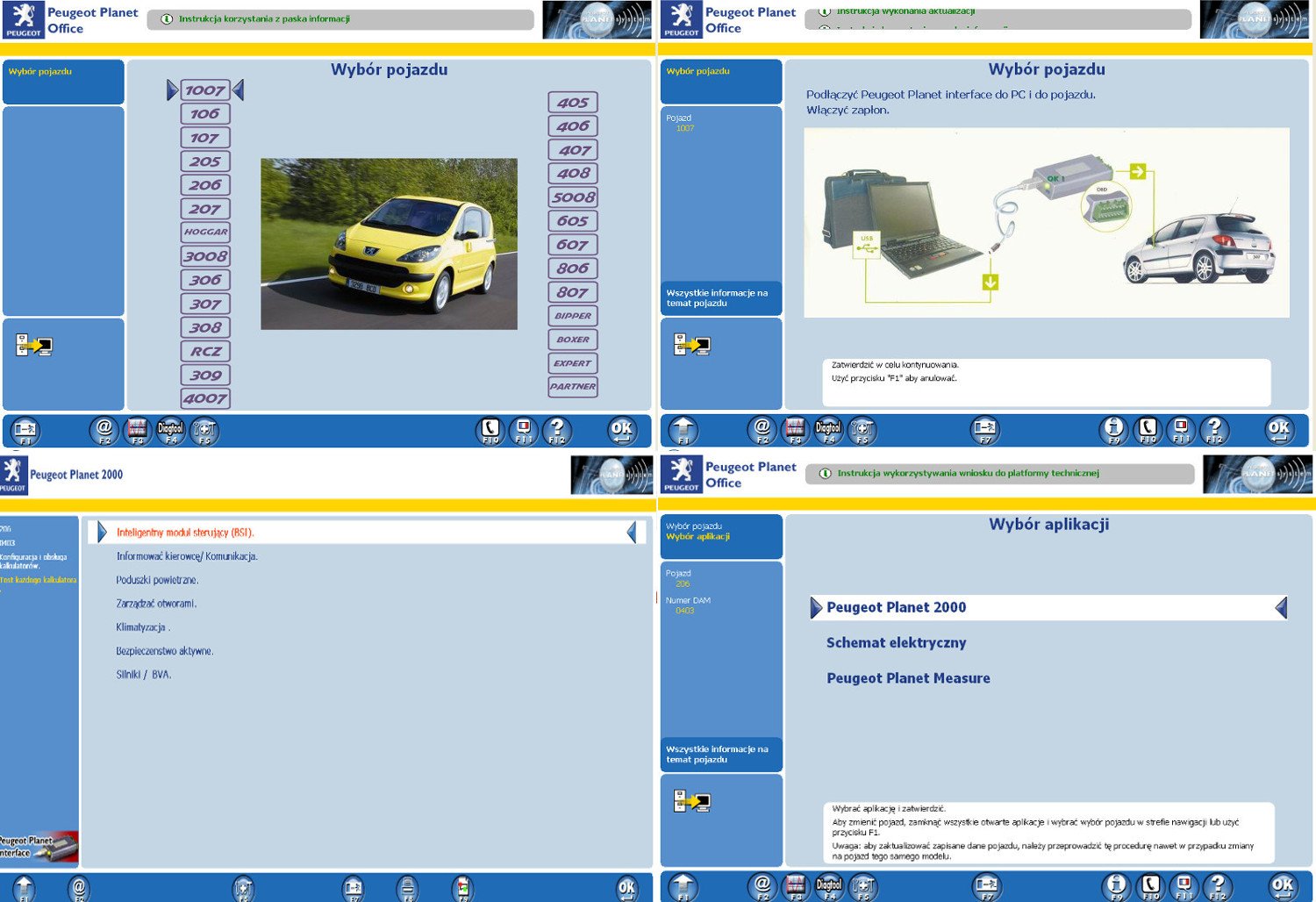Select the Klimatyzacja menu entry
The width and height of the screenshot is (1316, 902).
point(143,627)
